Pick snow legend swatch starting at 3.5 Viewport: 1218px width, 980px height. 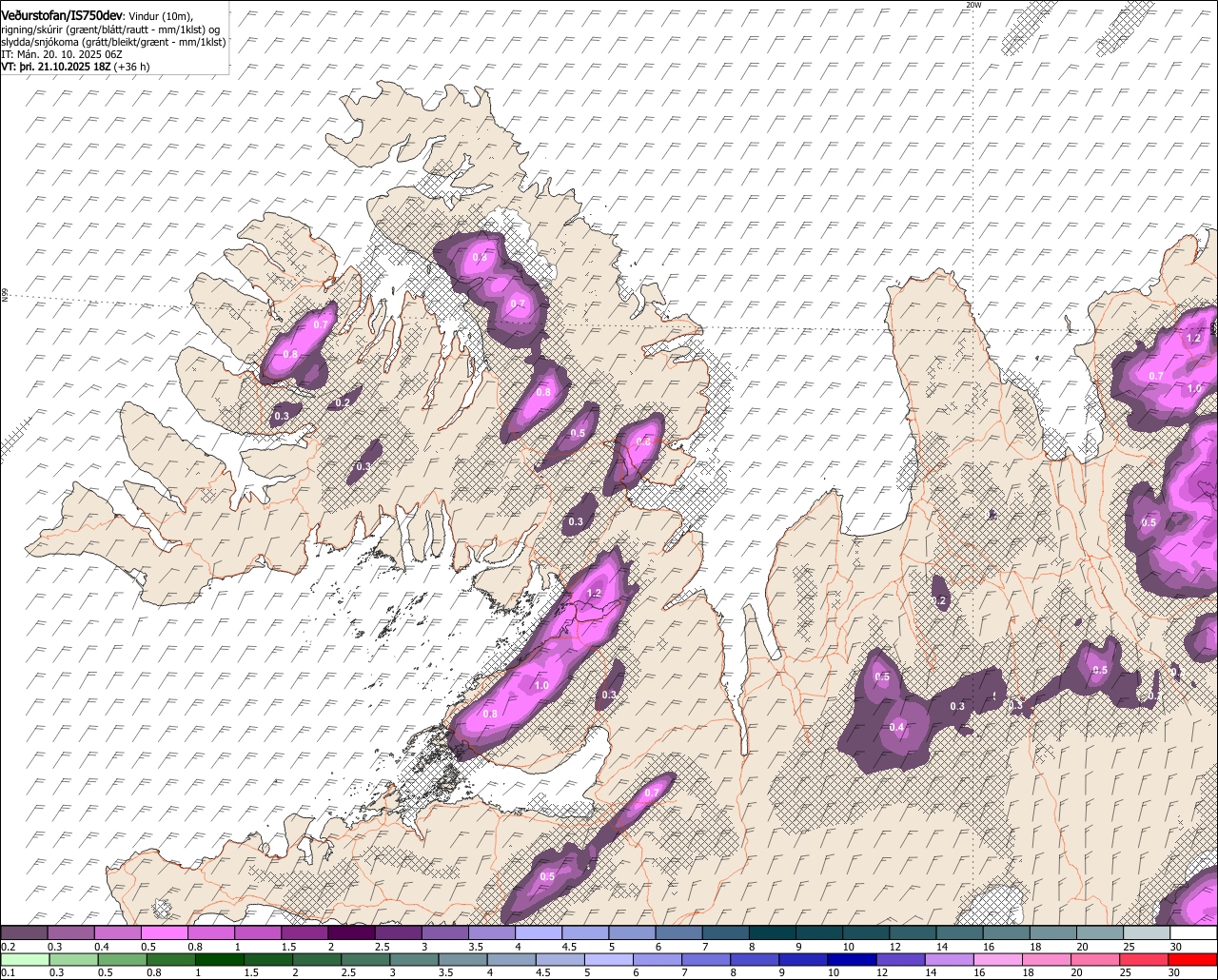(x=491, y=933)
